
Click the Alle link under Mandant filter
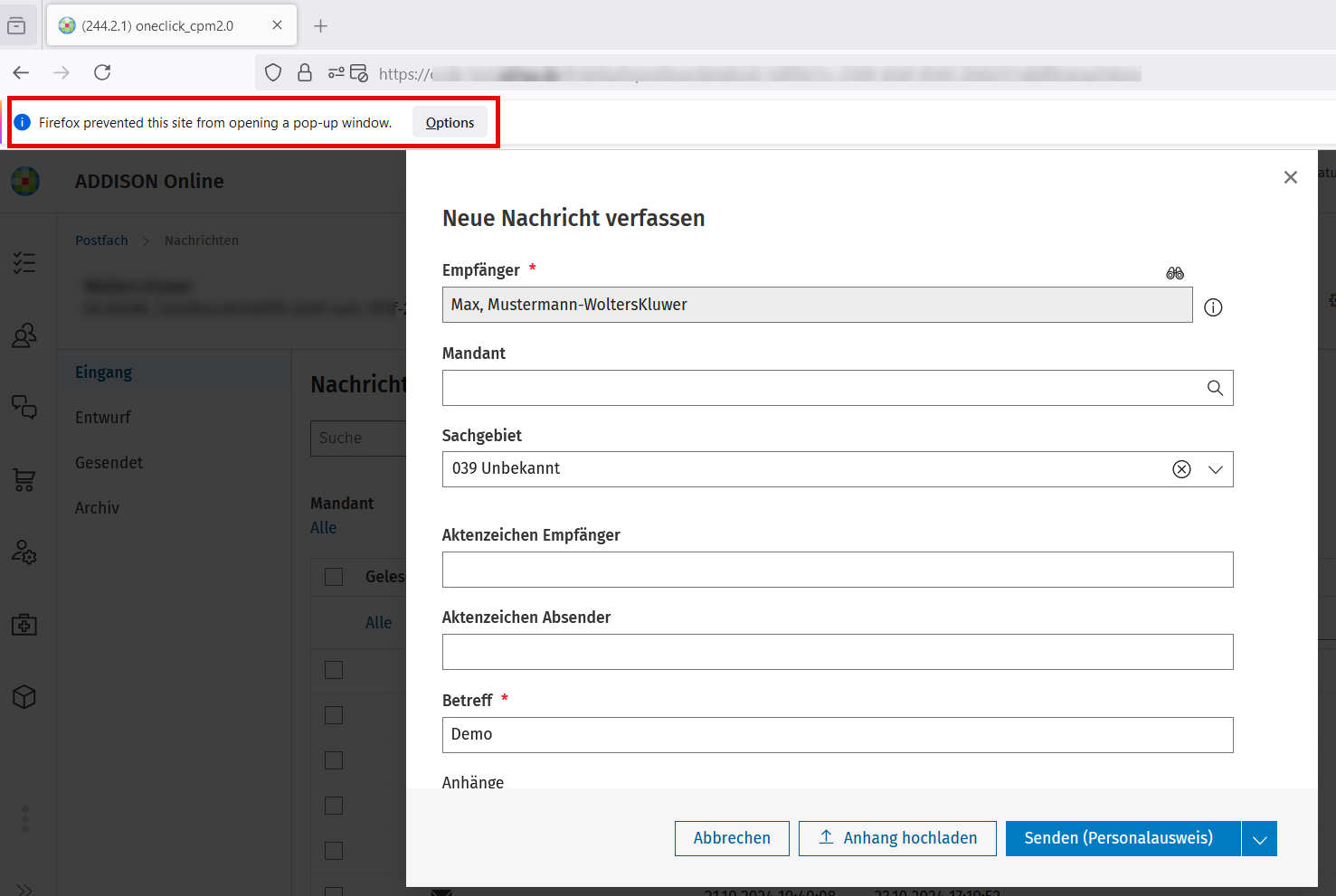[x=323, y=528]
